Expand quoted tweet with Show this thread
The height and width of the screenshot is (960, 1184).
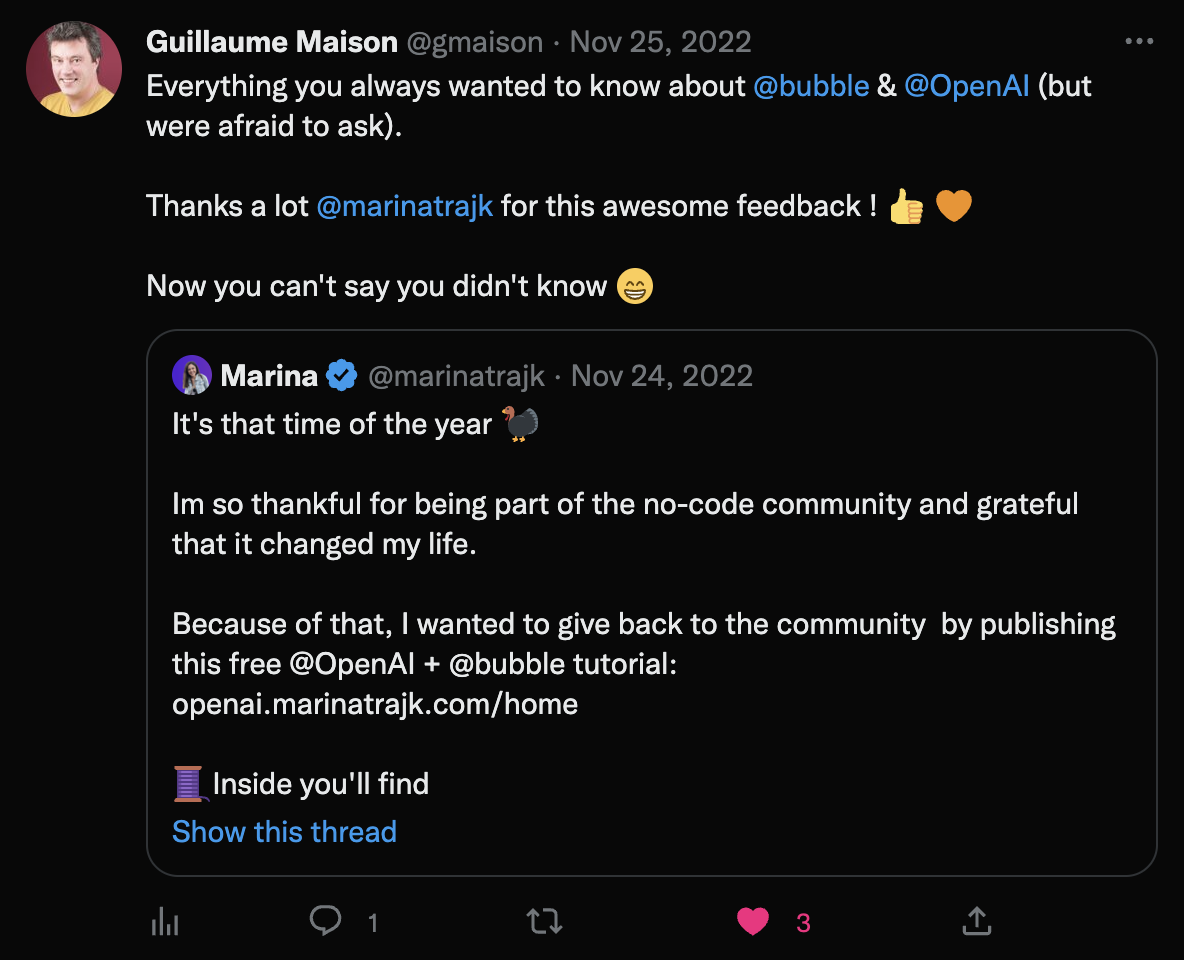[284, 831]
